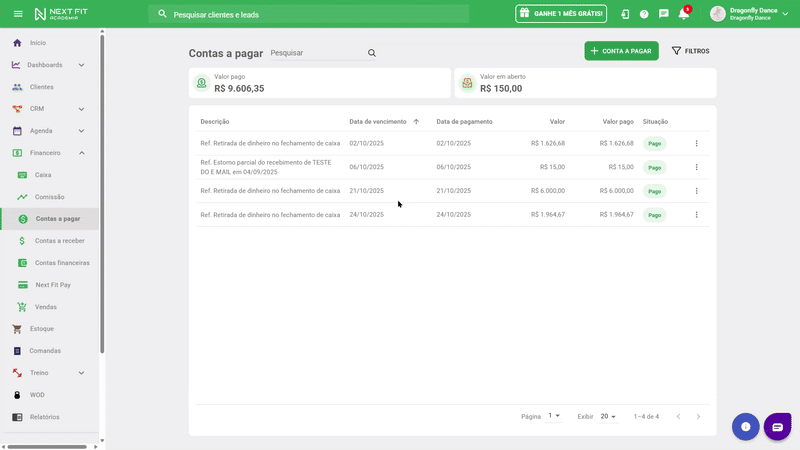Click Ref. Estorno parcial row description
The height and width of the screenshot is (450, 800).
(265, 167)
